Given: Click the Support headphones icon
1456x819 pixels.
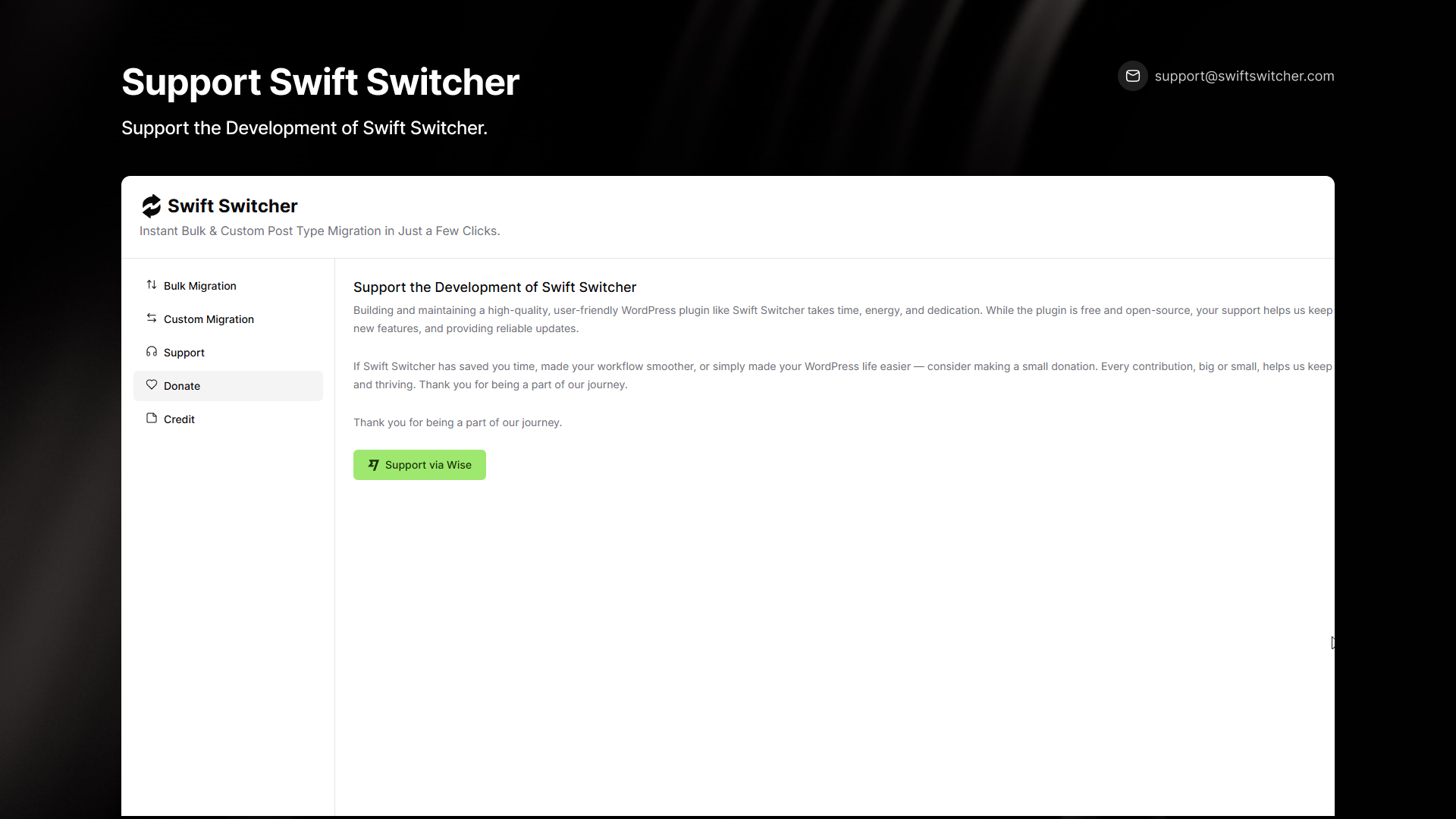Looking at the screenshot, I should (152, 352).
